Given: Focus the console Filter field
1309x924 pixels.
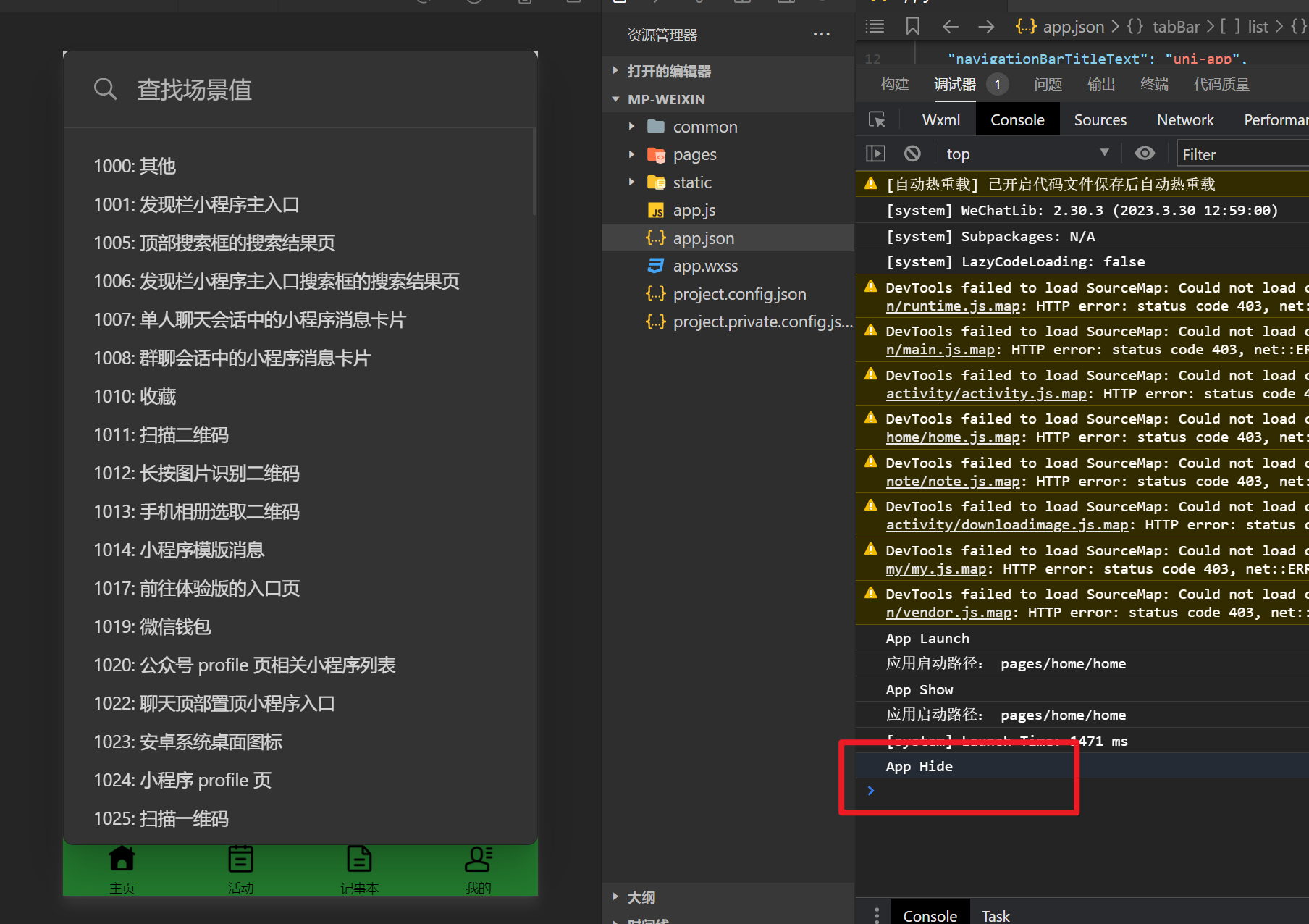Looking at the screenshot, I should pyautogui.click(x=1242, y=154).
